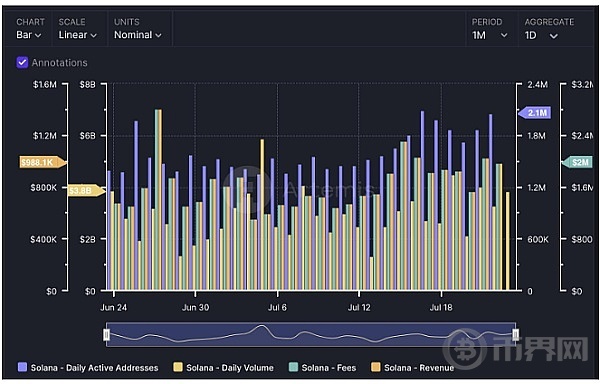The height and width of the screenshot is (384, 600).
Task: Open the Scale dropdown showing Linear
Action: pyautogui.click(x=77, y=35)
